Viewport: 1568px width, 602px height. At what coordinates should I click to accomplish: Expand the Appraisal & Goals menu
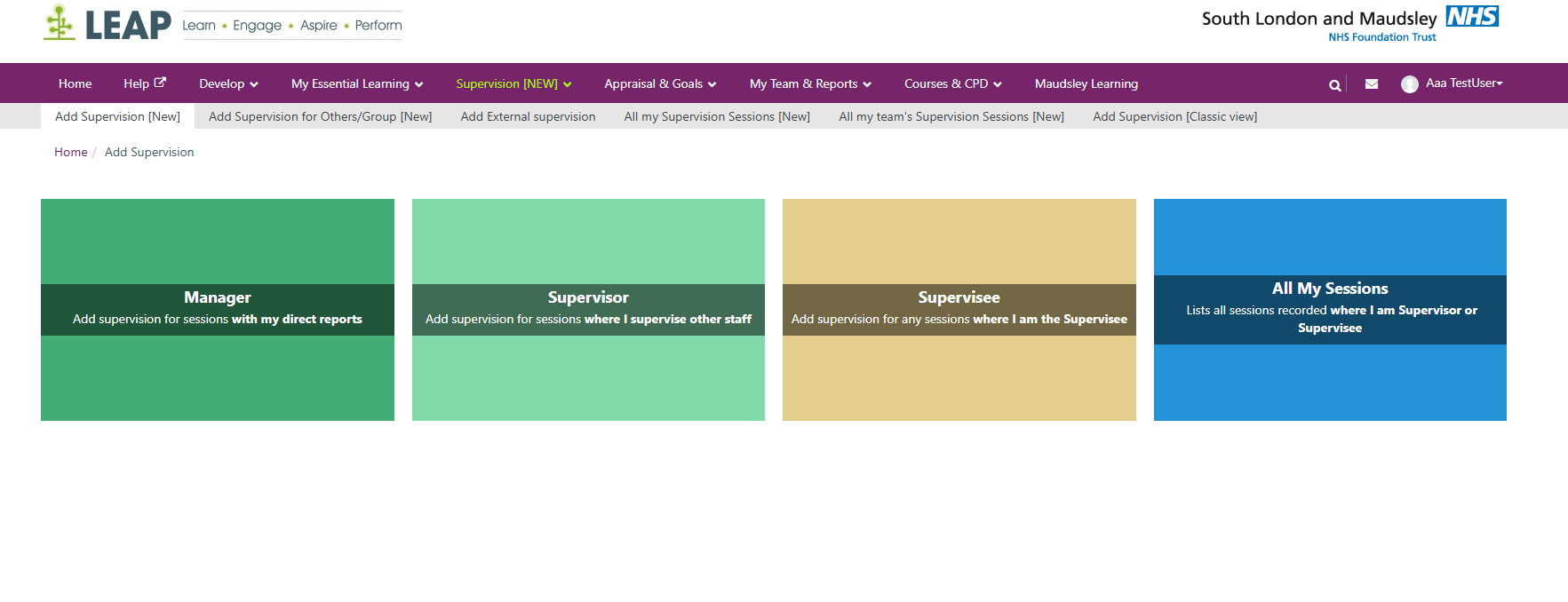coord(660,83)
